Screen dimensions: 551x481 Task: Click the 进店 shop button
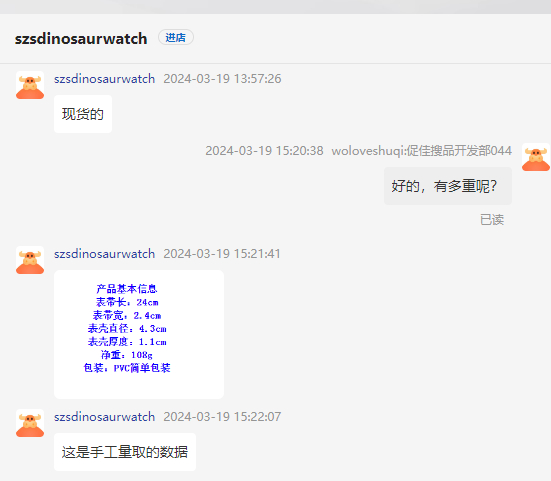pyautogui.click(x=176, y=37)
